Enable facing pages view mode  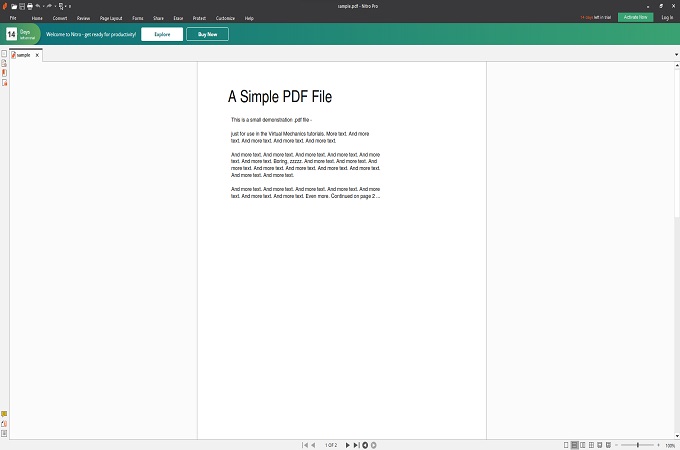pyautogui.click(x=582, y=445)
